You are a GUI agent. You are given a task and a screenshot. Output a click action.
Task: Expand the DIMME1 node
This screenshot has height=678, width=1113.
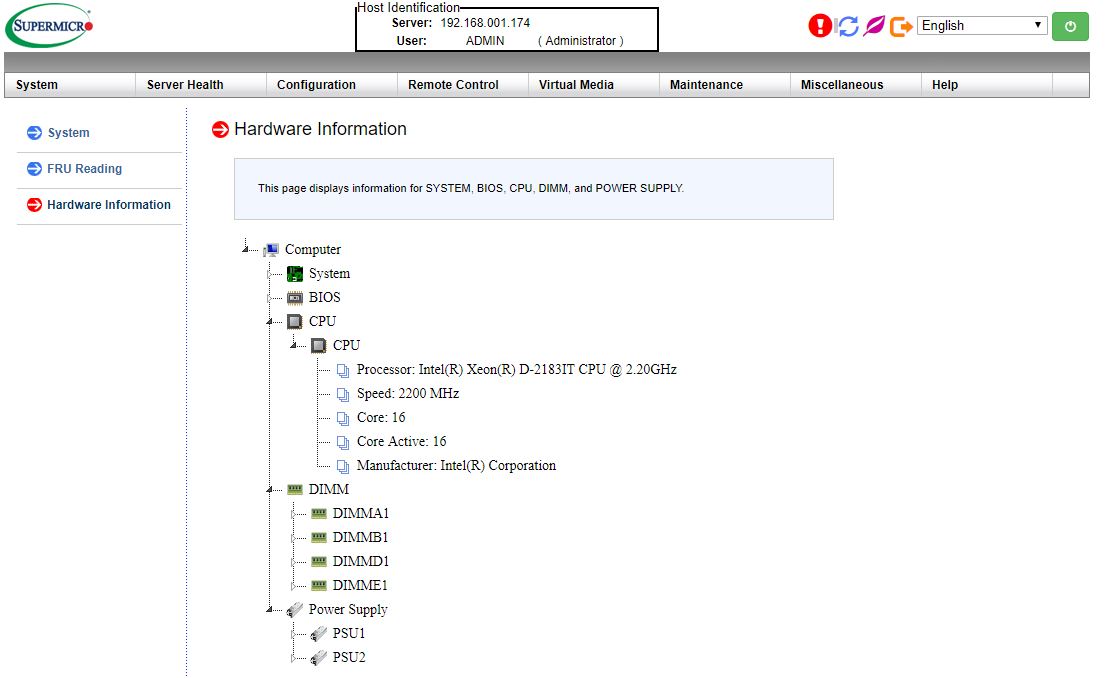pyautogui.click(x=294, y=586)
